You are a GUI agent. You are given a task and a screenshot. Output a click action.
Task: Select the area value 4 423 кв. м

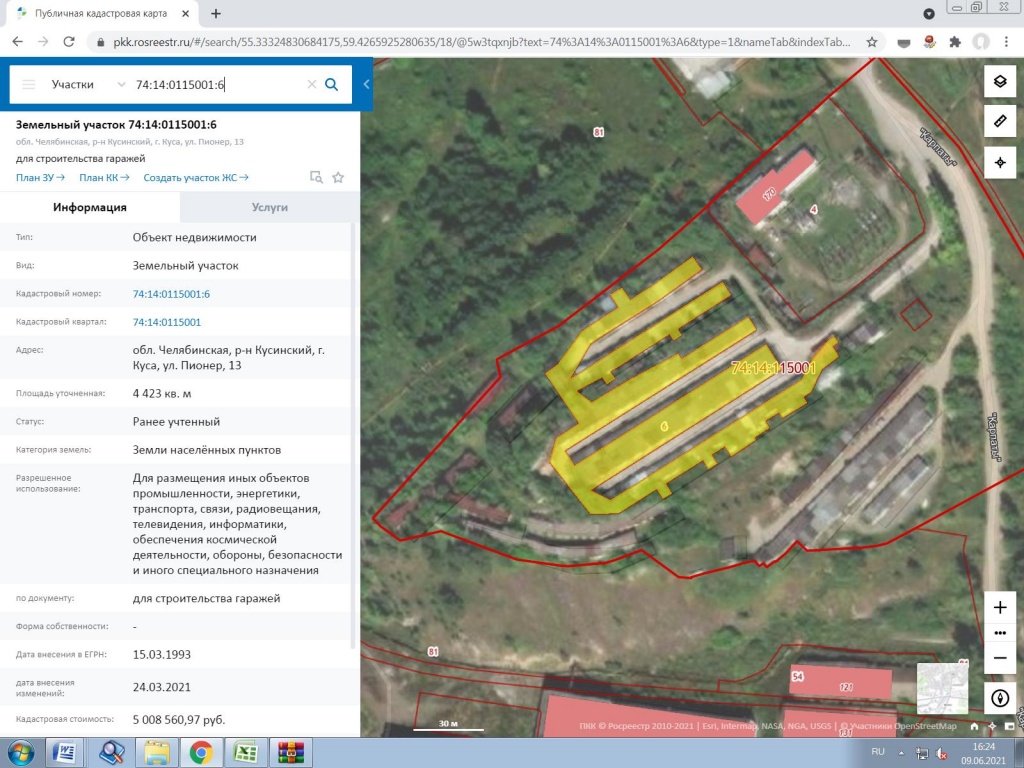click(162, 394)
